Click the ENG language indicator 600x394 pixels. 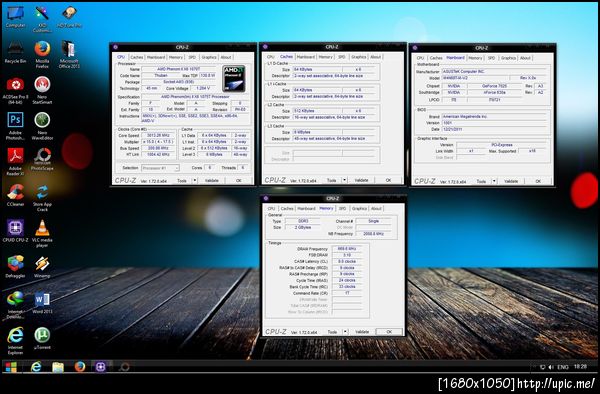pyautogui.click(x=562, y=367)
